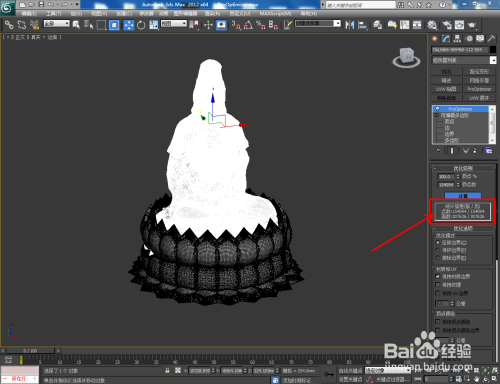500x384 pixels.
Task: Select the Select and Link tool
Action: pos(9,25)
